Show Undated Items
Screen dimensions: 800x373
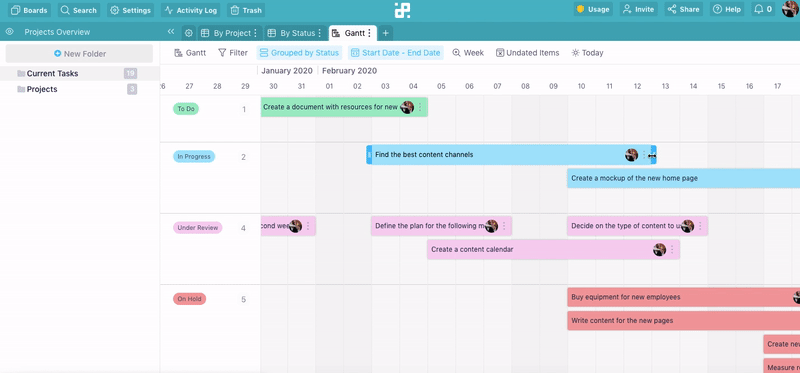coord(528,53)
